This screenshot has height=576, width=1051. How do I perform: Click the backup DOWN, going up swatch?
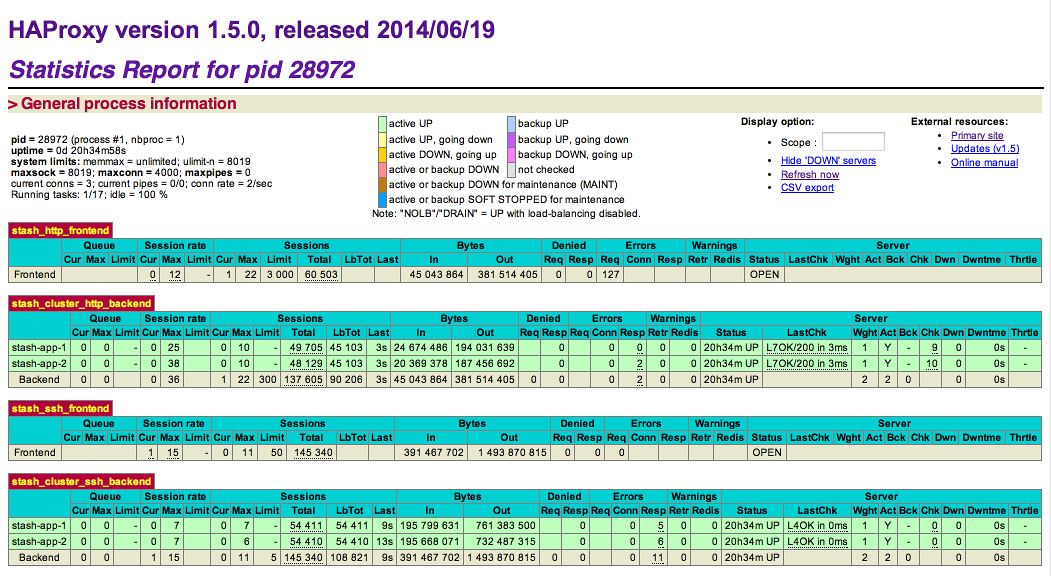click(x=511, y=154)
